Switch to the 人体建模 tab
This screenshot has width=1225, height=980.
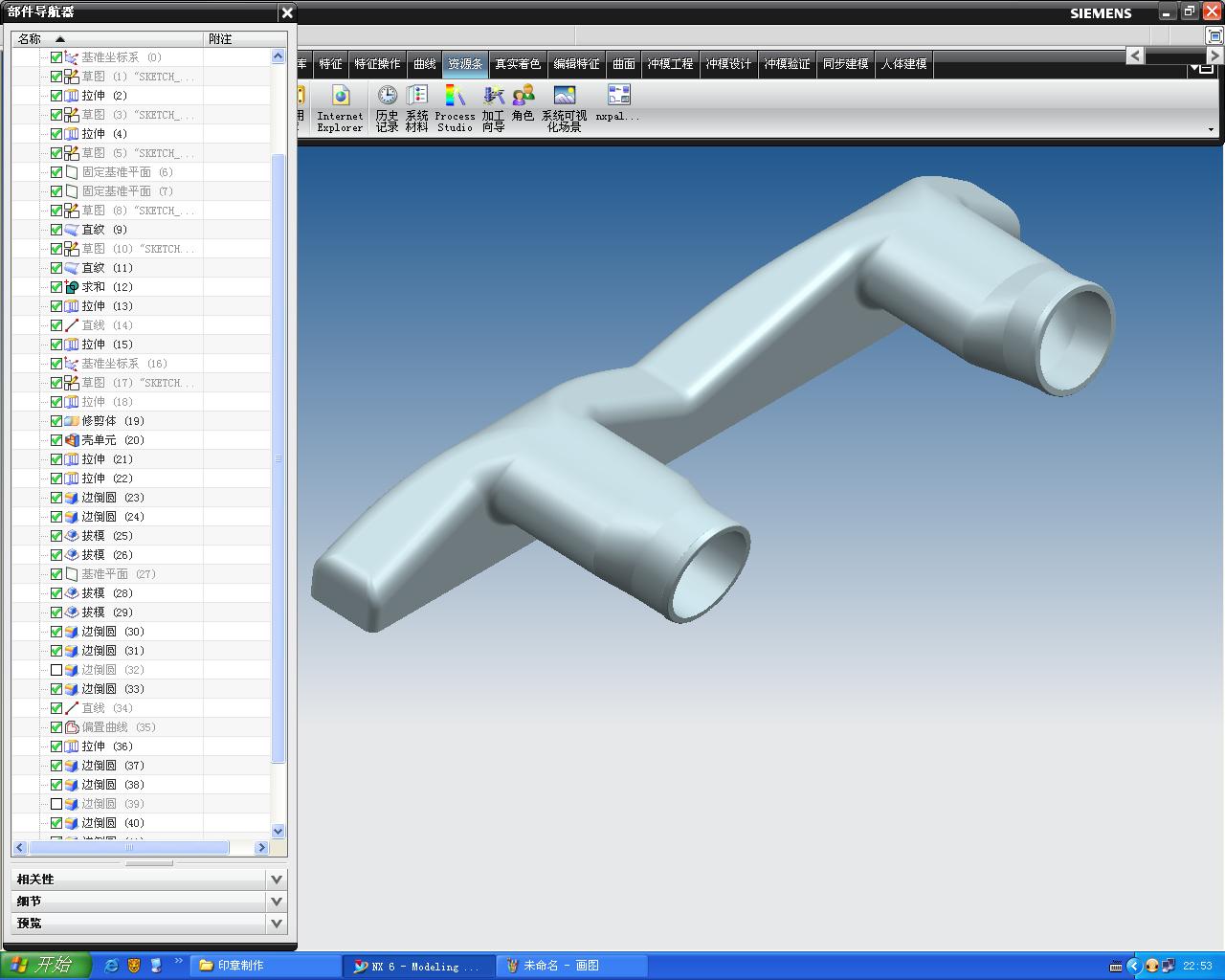click(903, 64)
